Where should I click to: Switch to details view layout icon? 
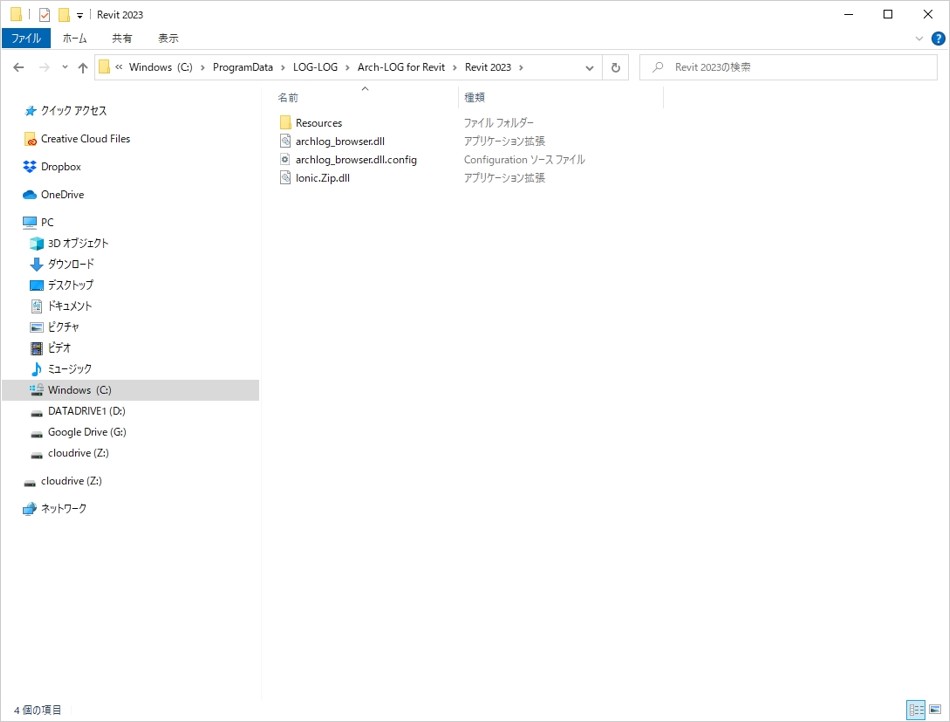pos(915,709)
